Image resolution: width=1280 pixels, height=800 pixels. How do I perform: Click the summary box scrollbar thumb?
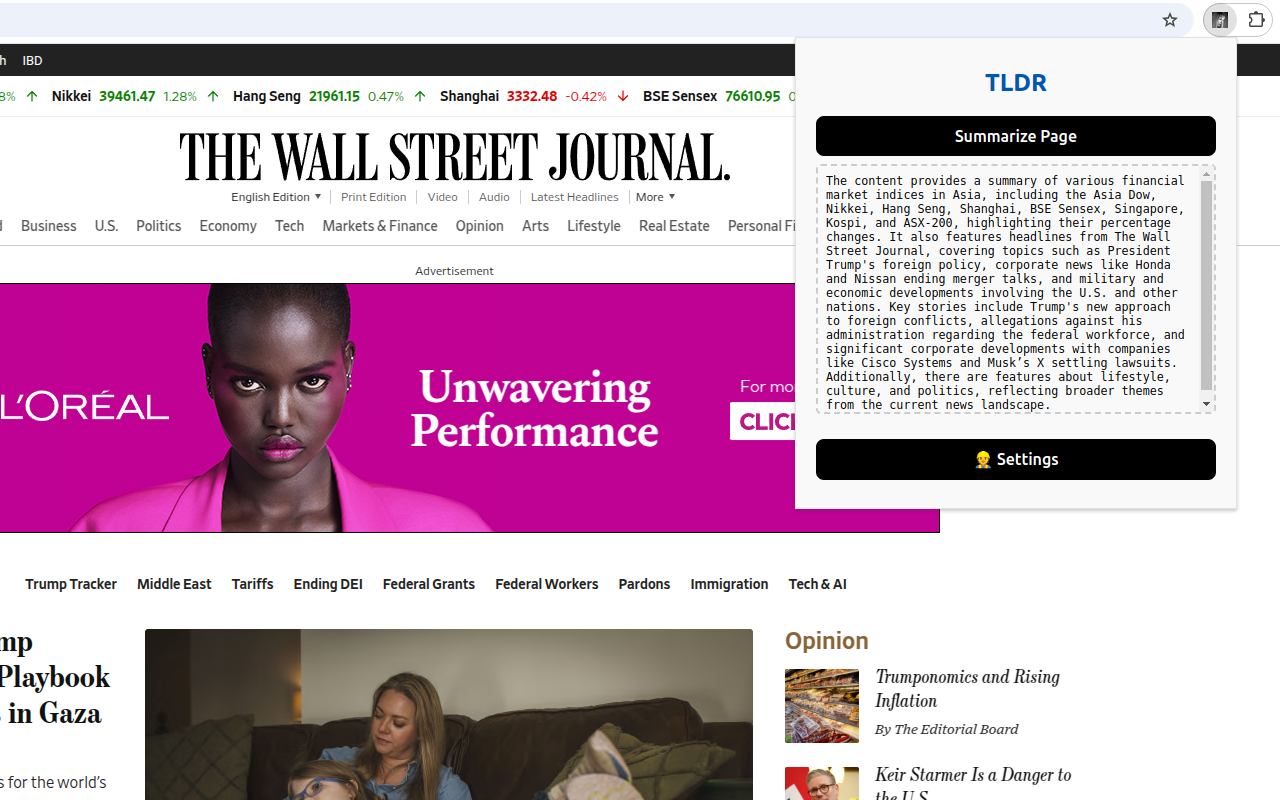coord(1207,285)
